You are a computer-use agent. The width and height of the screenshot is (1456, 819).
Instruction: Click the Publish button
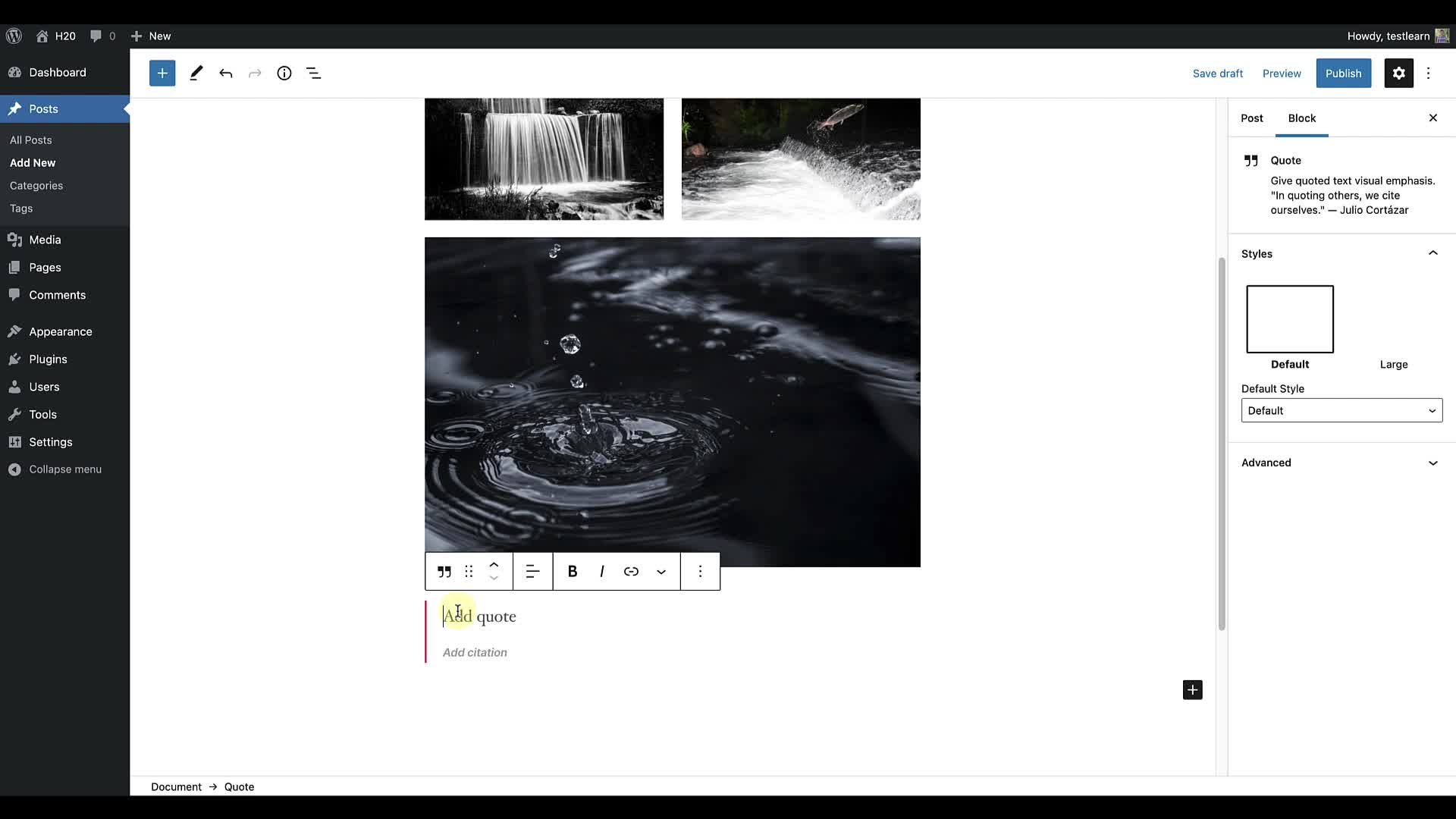(x=1343, y=74)
